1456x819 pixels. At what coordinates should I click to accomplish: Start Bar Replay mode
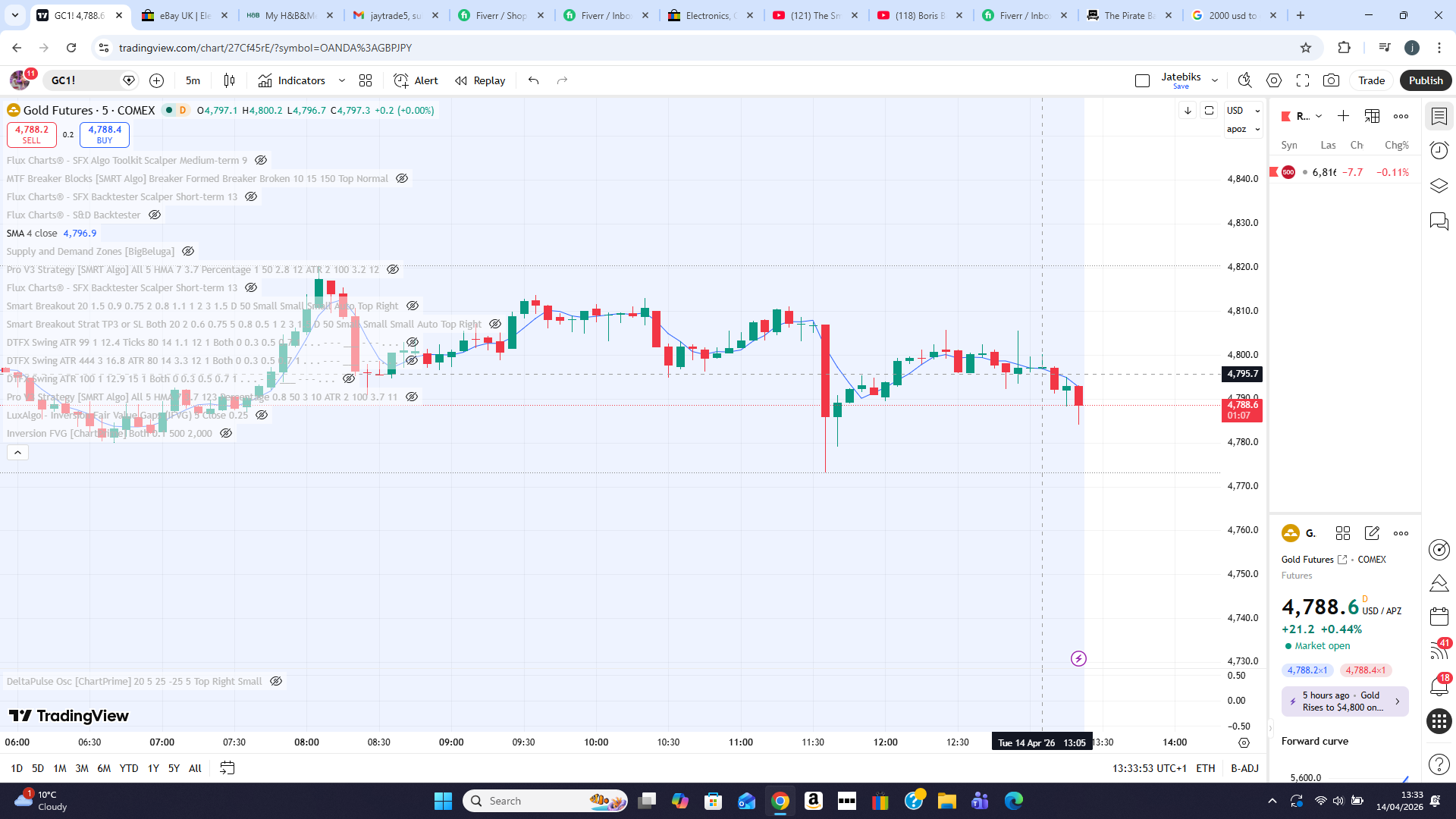click(x=480, y=80)
